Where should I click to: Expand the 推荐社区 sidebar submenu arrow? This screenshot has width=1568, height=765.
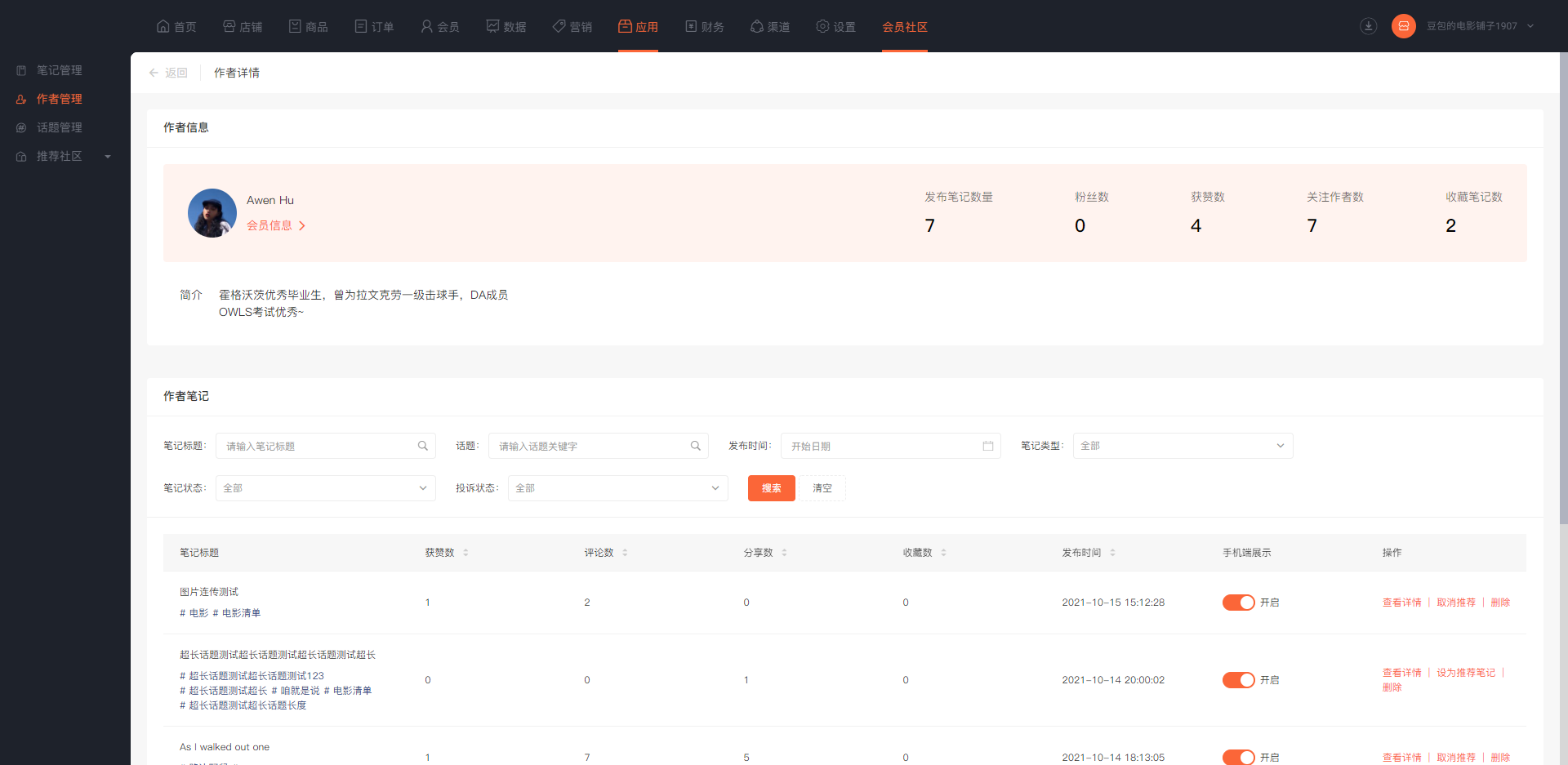pos(108,157)
